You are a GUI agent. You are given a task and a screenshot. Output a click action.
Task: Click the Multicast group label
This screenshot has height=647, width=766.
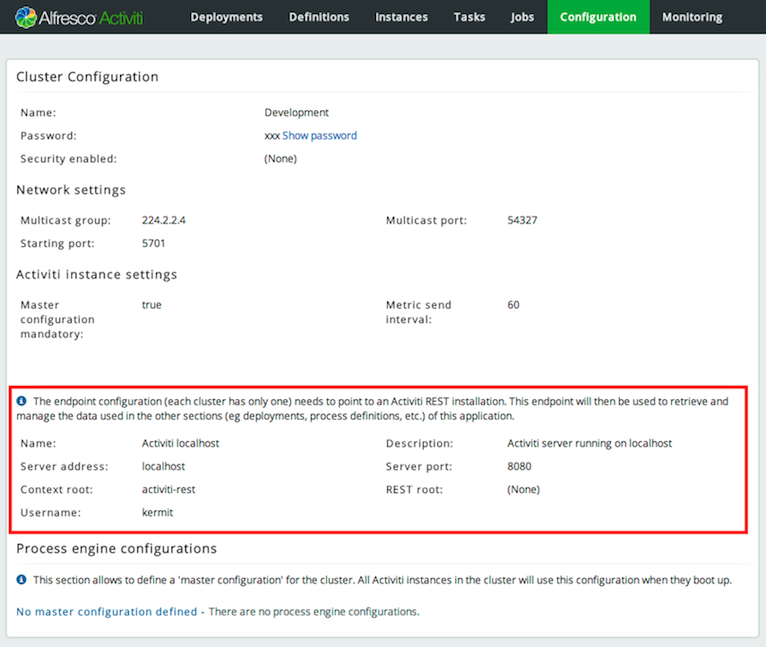click(65, 220)
